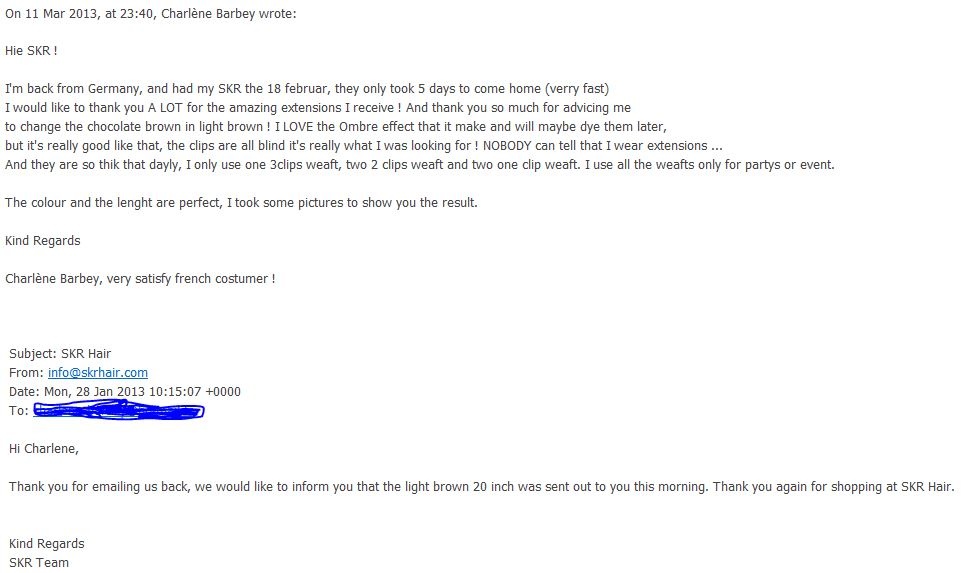Click the line about changing chocolate brown
969x573 pixels.
coord(335,127)
